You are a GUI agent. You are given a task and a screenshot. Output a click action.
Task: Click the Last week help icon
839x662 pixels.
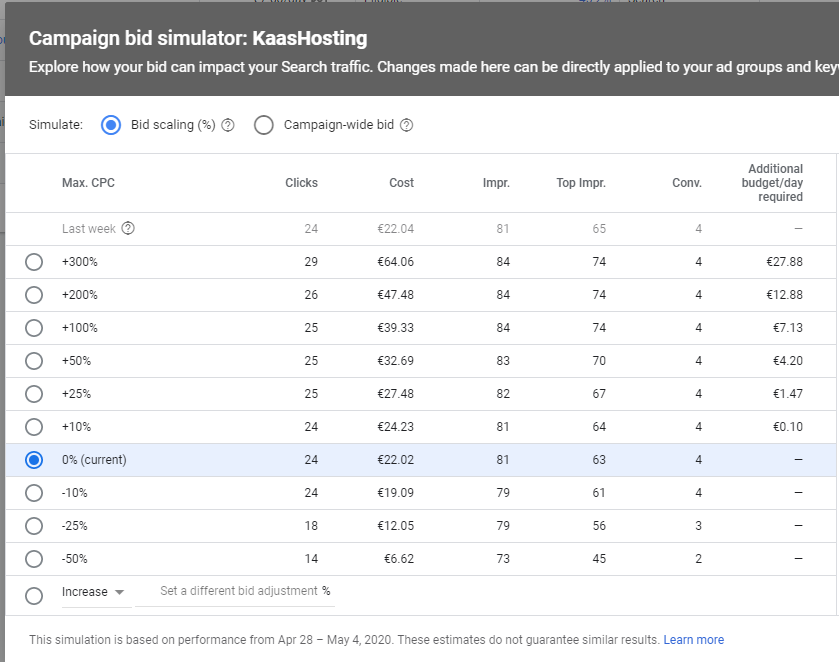coord(128,228)
